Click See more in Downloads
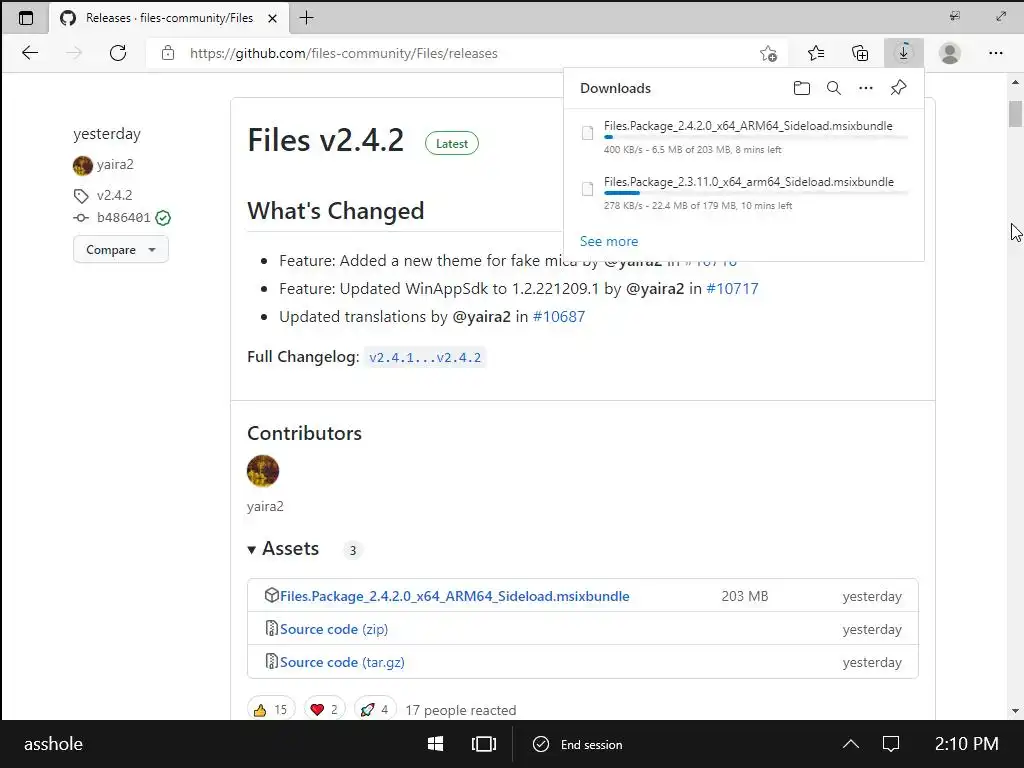This screenshot has width=1024, height=768. pyautogui.click(x=609, y=241)
